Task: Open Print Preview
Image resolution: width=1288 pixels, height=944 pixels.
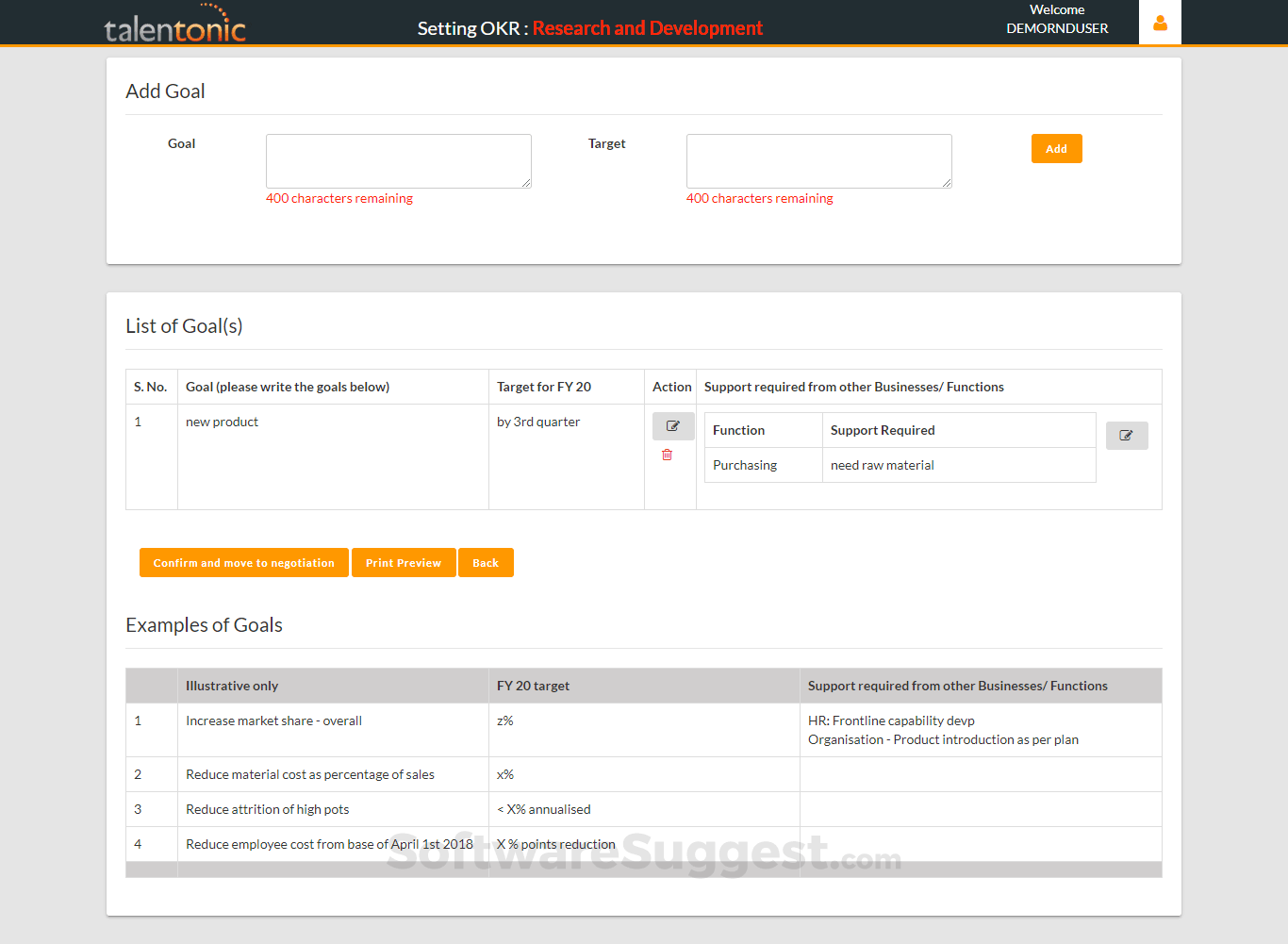Action: (404, 562)
